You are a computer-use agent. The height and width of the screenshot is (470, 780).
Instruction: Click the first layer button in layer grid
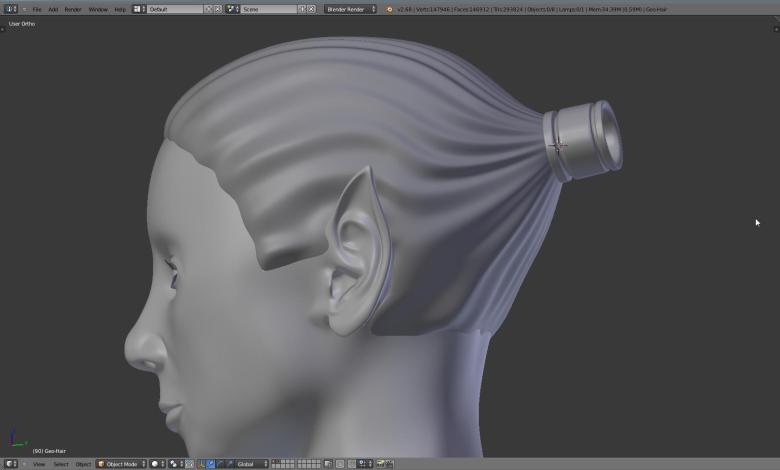tap(275, 462)
